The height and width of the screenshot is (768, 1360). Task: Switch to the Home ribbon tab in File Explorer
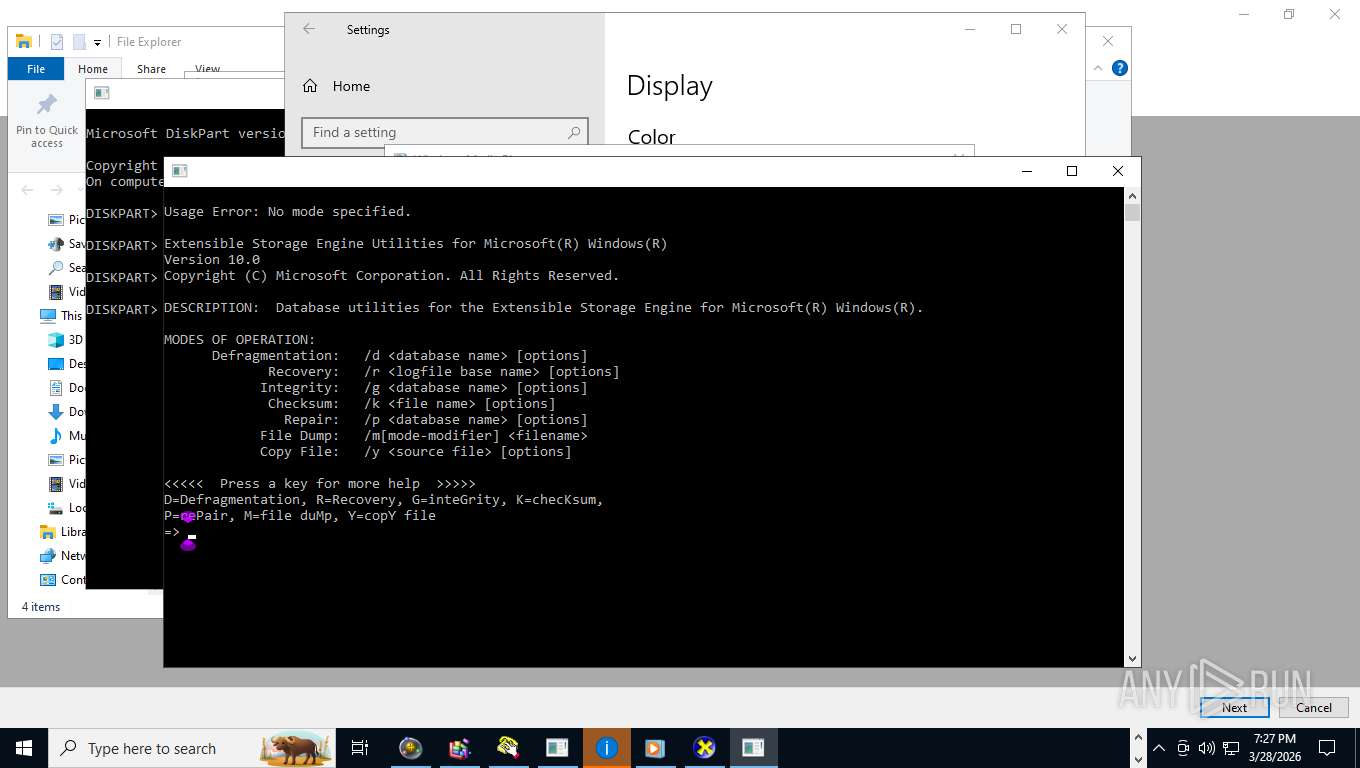pos(93,69)
